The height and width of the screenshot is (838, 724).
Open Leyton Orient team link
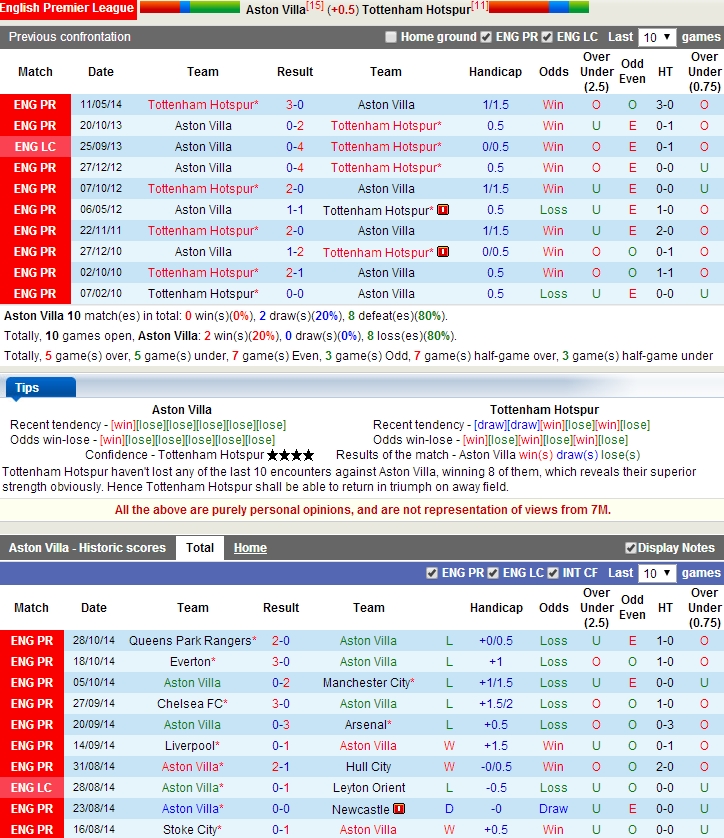point(369,788)
